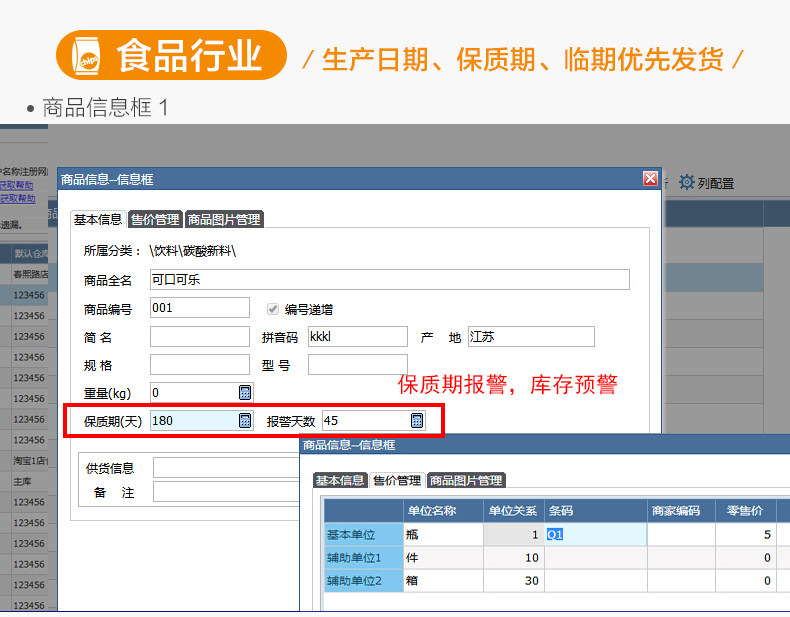Click the 拼音码 field with kkkl
The image size is (790, 617).
358,336
